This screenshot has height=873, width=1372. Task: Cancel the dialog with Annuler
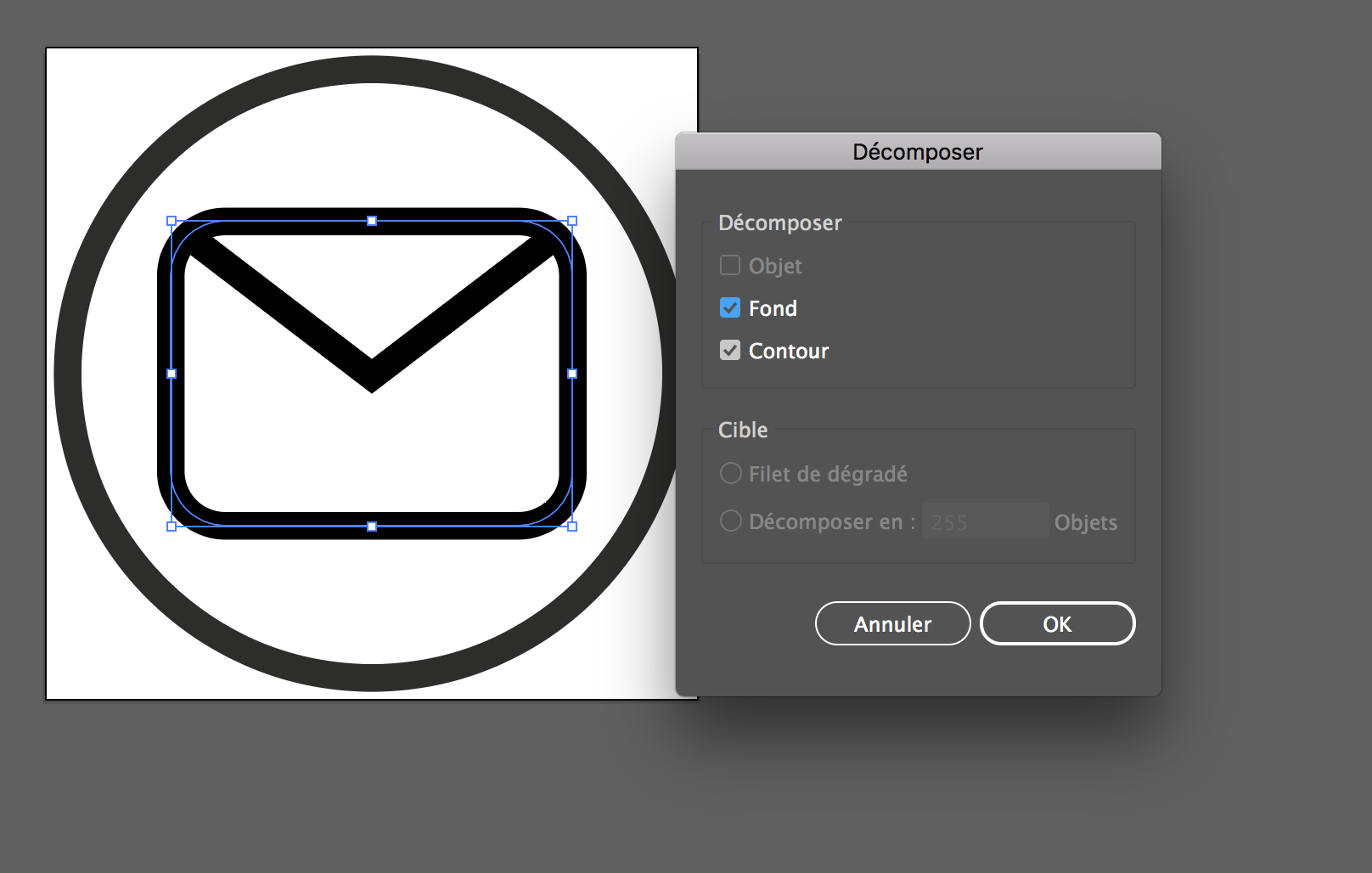pyautogui.click(x=892, y=623)
